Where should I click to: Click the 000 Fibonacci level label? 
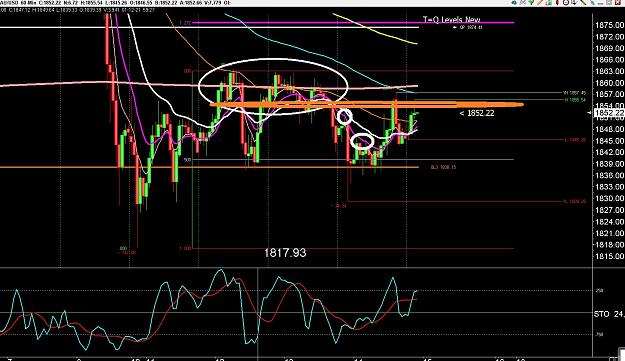pyautogui.click(x=188, y=71)
